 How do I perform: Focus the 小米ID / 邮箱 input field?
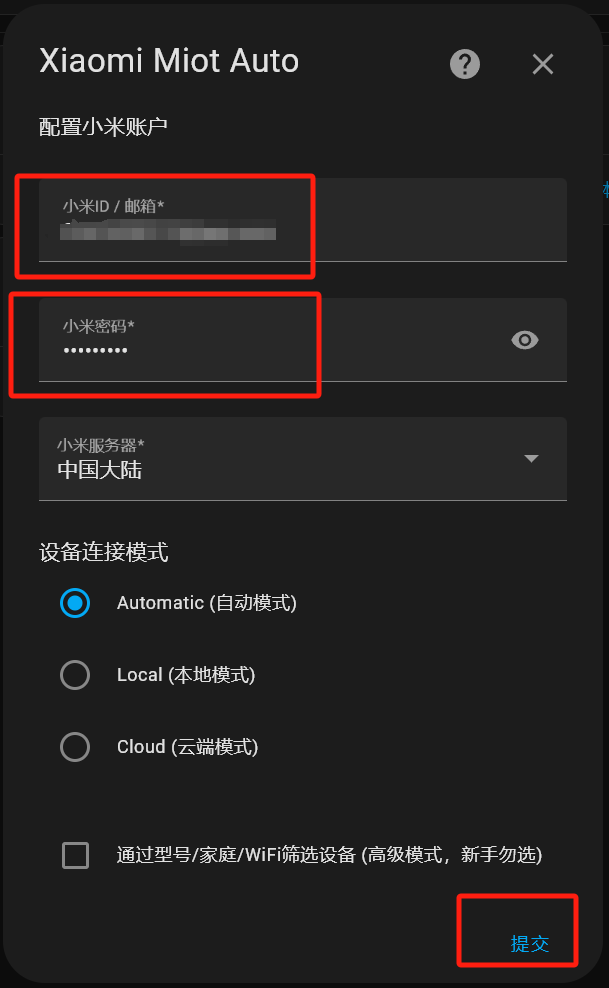[303, 220]
